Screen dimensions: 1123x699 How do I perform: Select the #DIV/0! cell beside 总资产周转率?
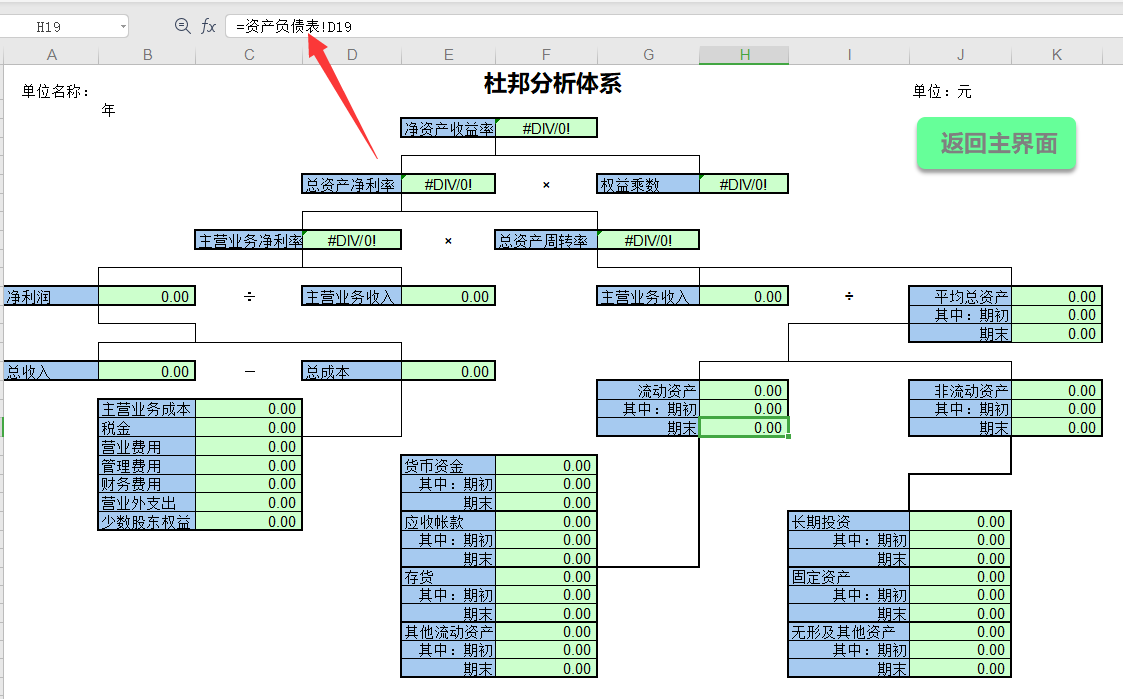(x=648, y=239)
